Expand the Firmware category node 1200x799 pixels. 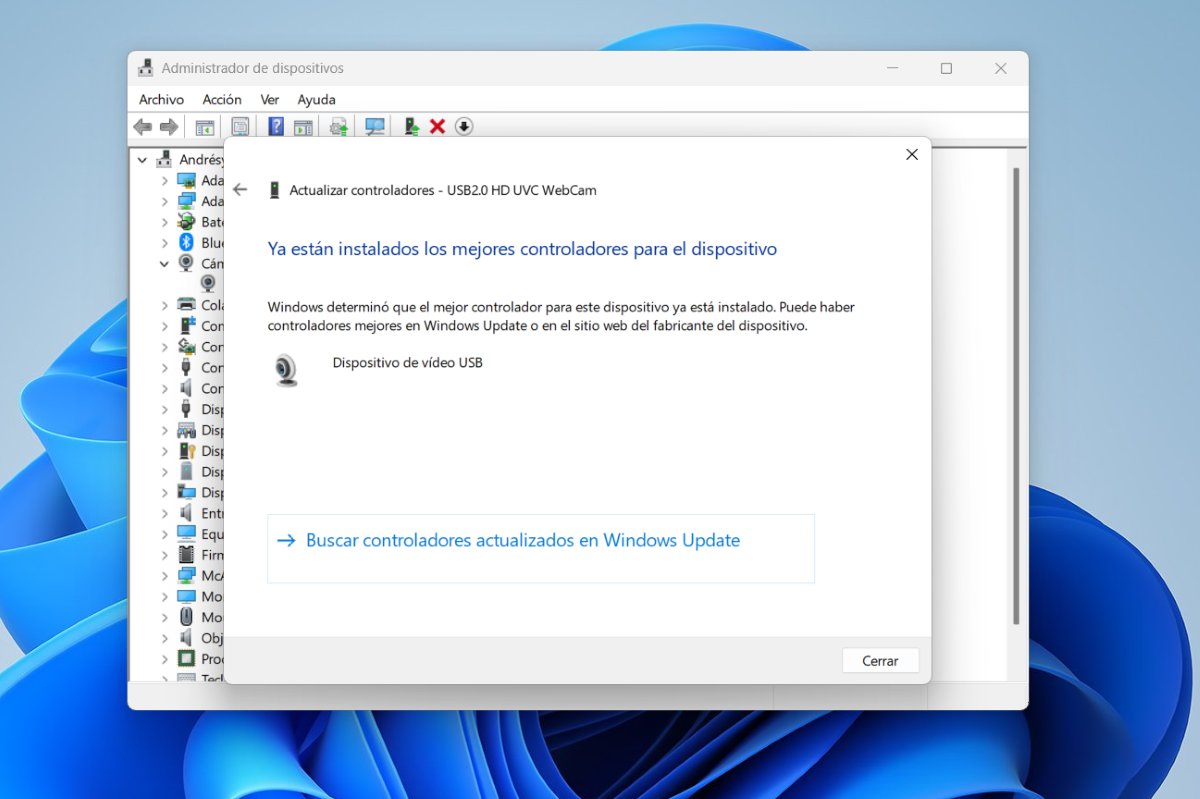(165, 555)
